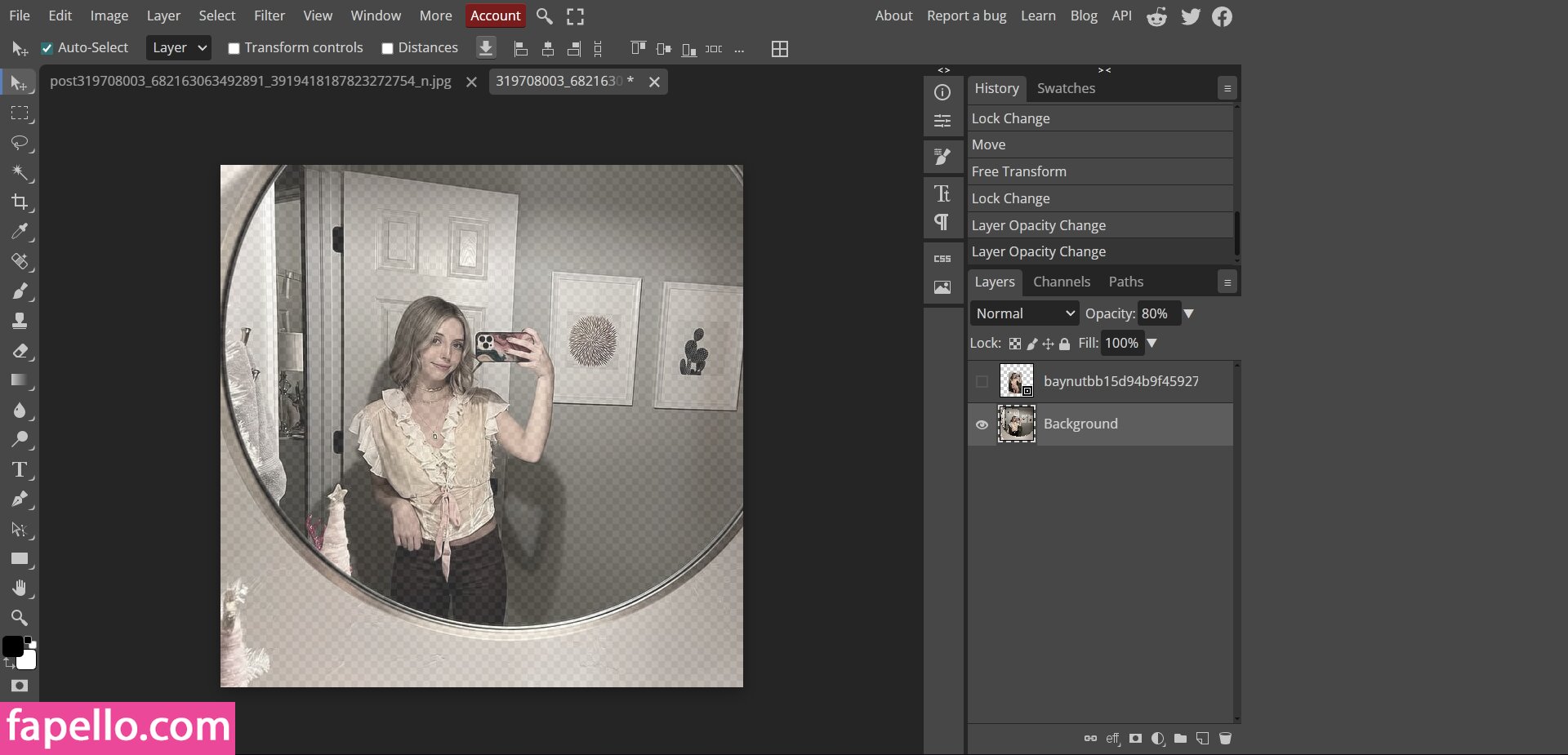Open the Report a bug link
The image size is (1568, 755).
pyautogui.click(x=966, y=16)
